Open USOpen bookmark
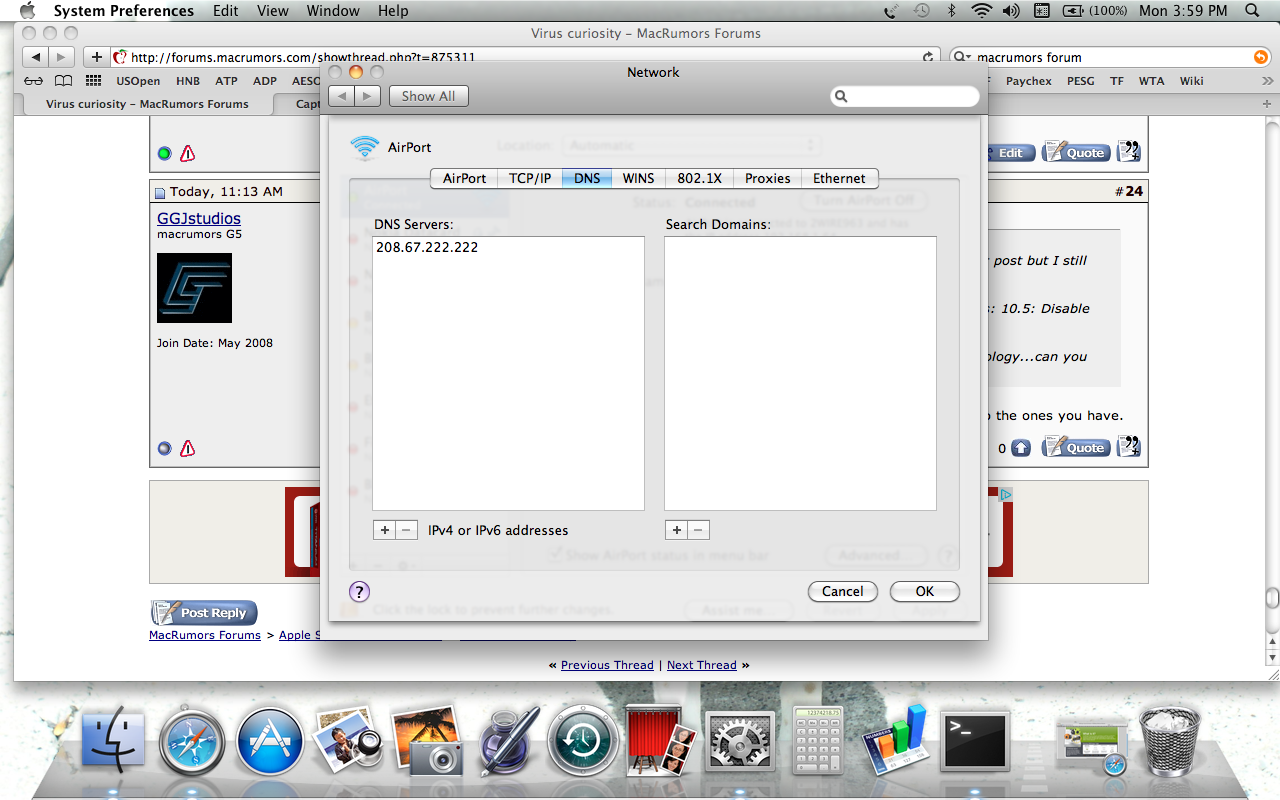 pyautogui.click(x=138, y=81)
